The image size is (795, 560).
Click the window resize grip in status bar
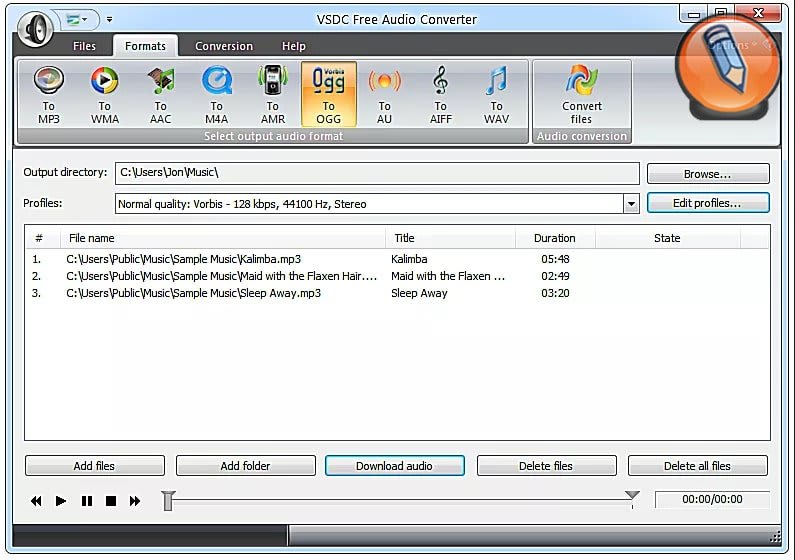775,537
